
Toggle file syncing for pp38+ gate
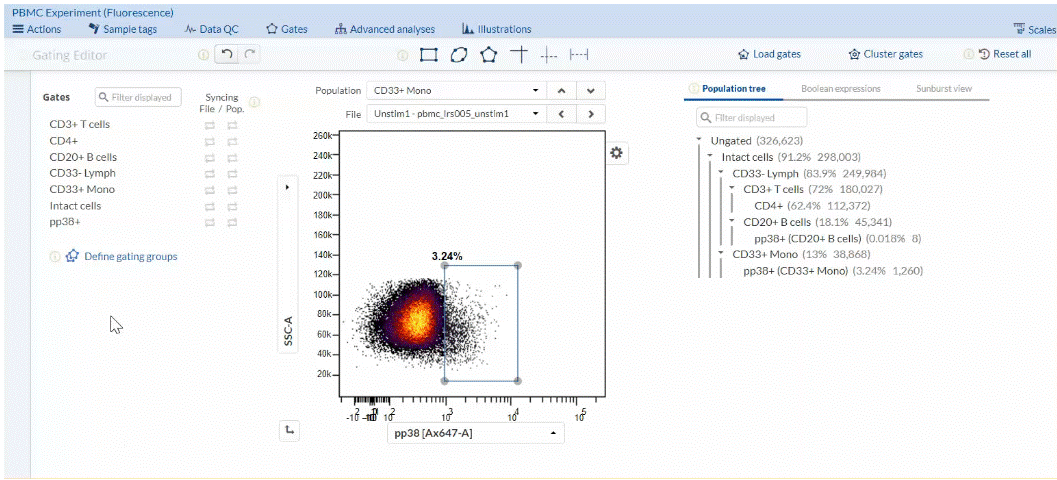coord(210,222)
